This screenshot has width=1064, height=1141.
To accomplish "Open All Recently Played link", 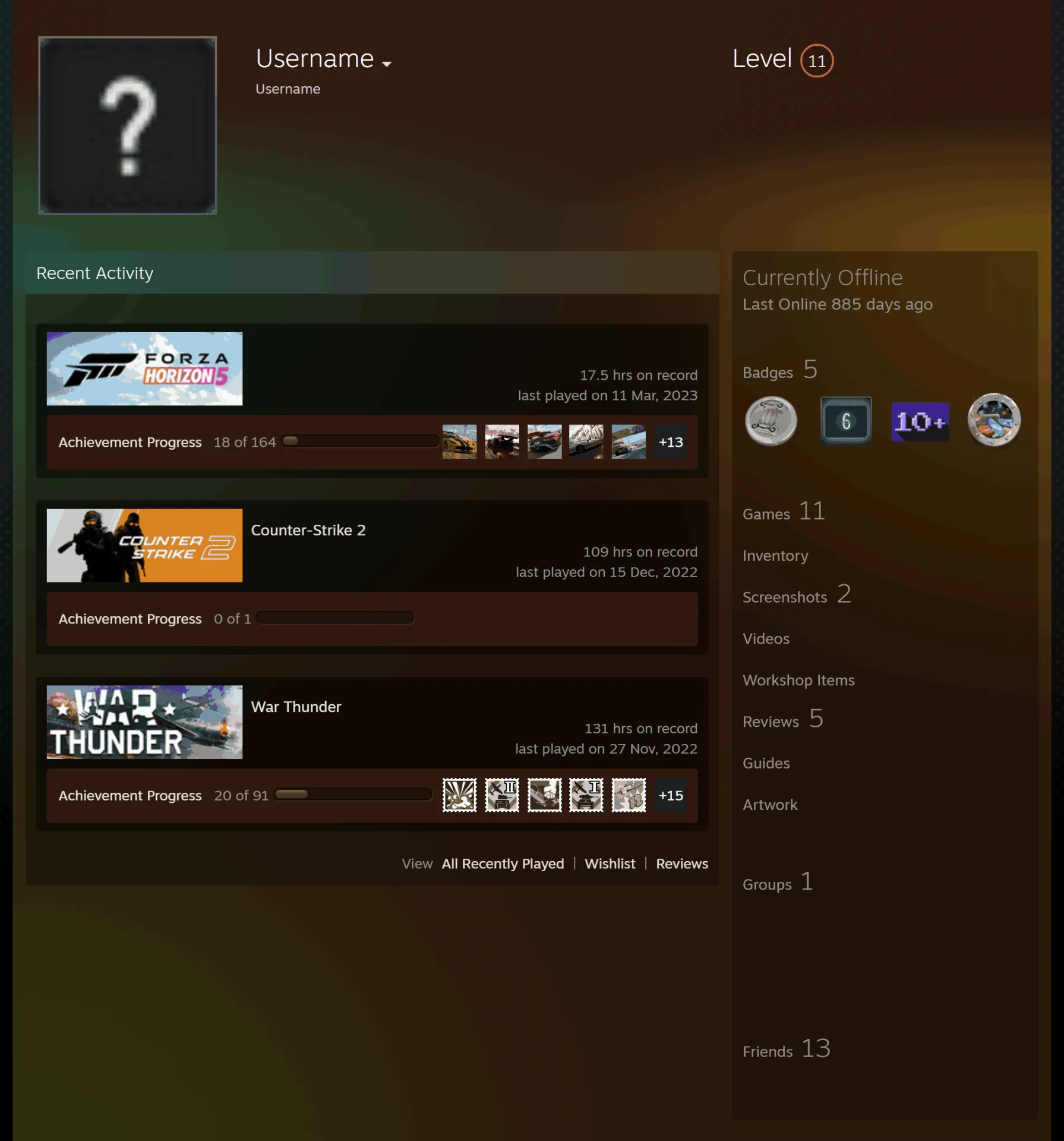I will click(x=503, y=863).
